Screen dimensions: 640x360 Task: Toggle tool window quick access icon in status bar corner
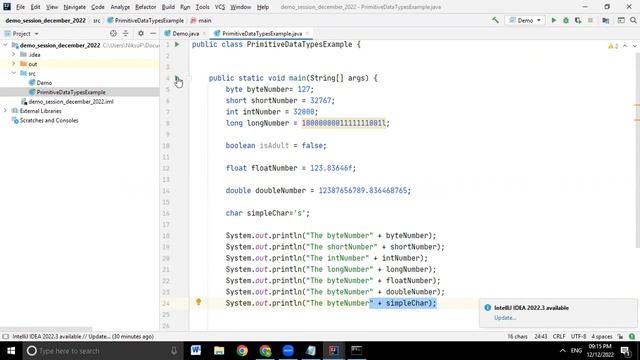[x=5, y=336]
